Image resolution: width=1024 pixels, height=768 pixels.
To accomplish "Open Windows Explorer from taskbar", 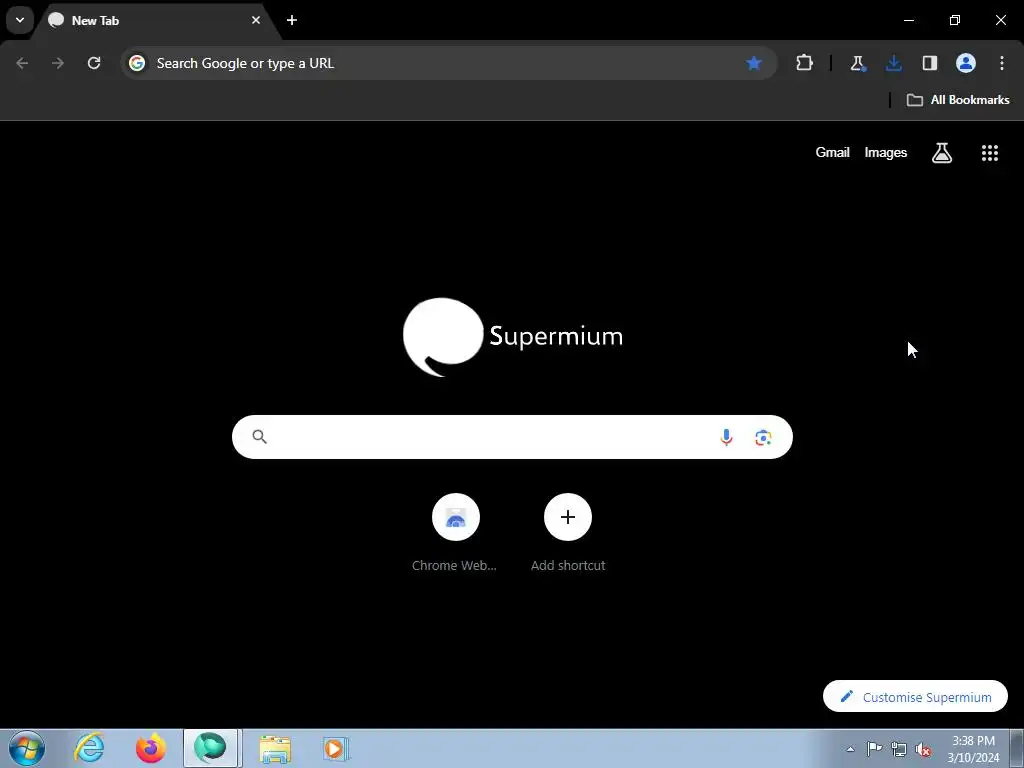I will coord(275,748).
